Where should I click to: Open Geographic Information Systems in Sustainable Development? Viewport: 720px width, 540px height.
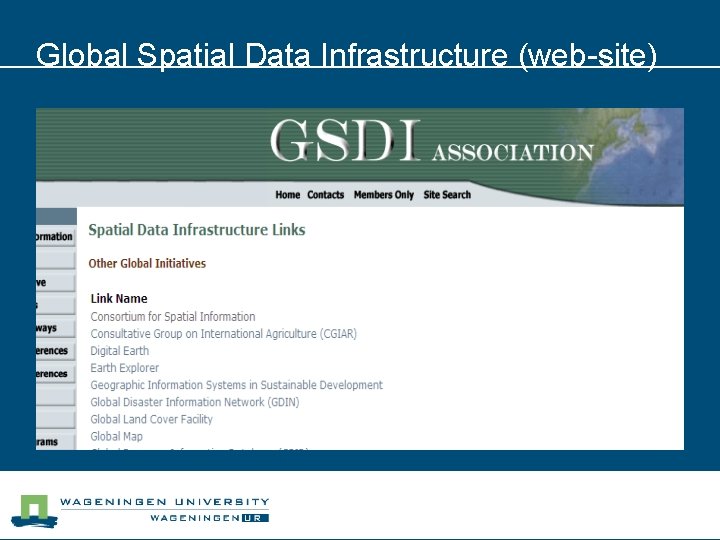tap(236, 385)
